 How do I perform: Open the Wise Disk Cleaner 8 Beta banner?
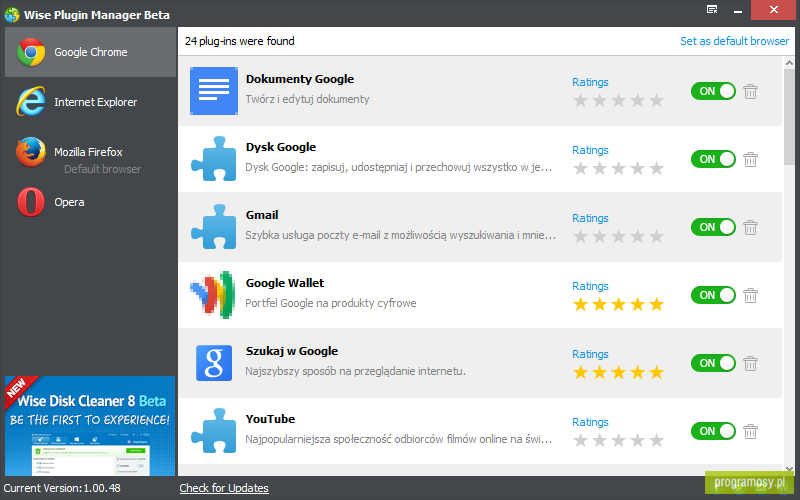90,426
